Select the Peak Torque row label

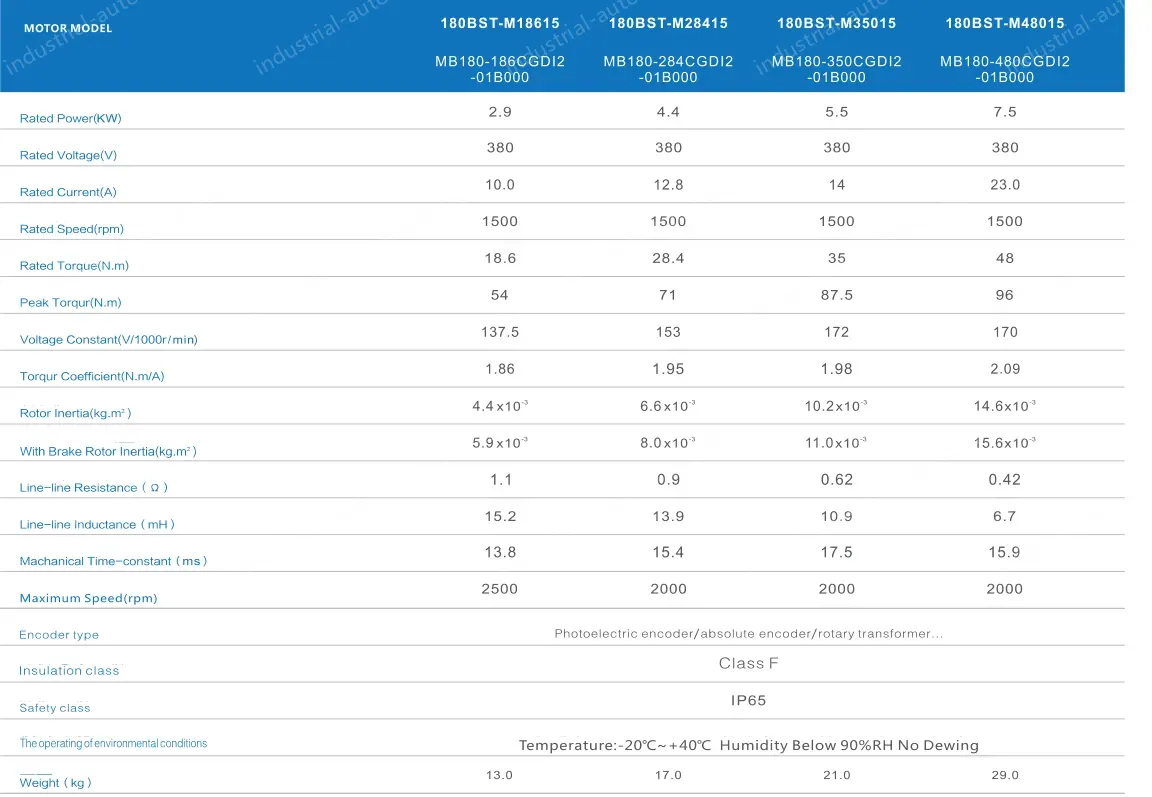tap(70, 303)
